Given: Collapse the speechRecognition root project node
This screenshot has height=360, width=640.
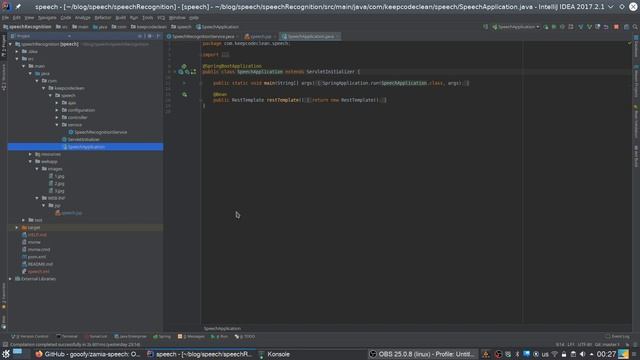Looking at the screenshot, I should [x=11, y=44].
